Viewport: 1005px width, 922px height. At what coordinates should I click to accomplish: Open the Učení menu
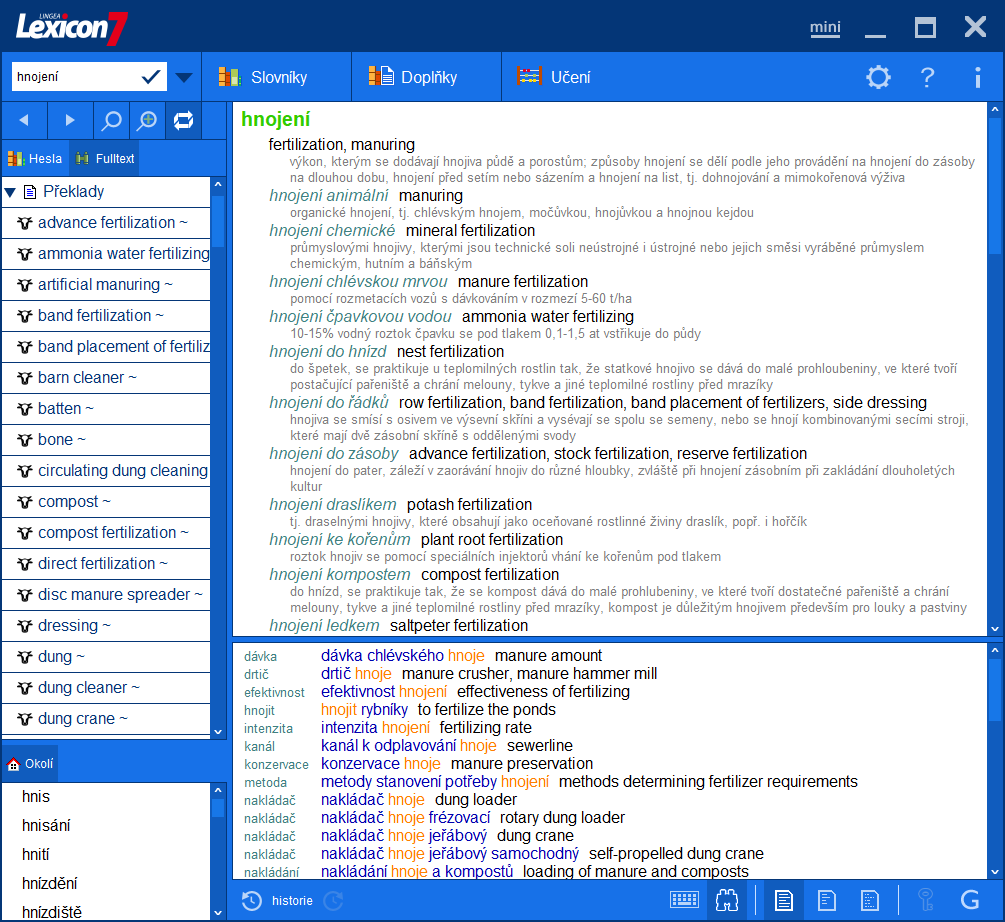(554, 78)
